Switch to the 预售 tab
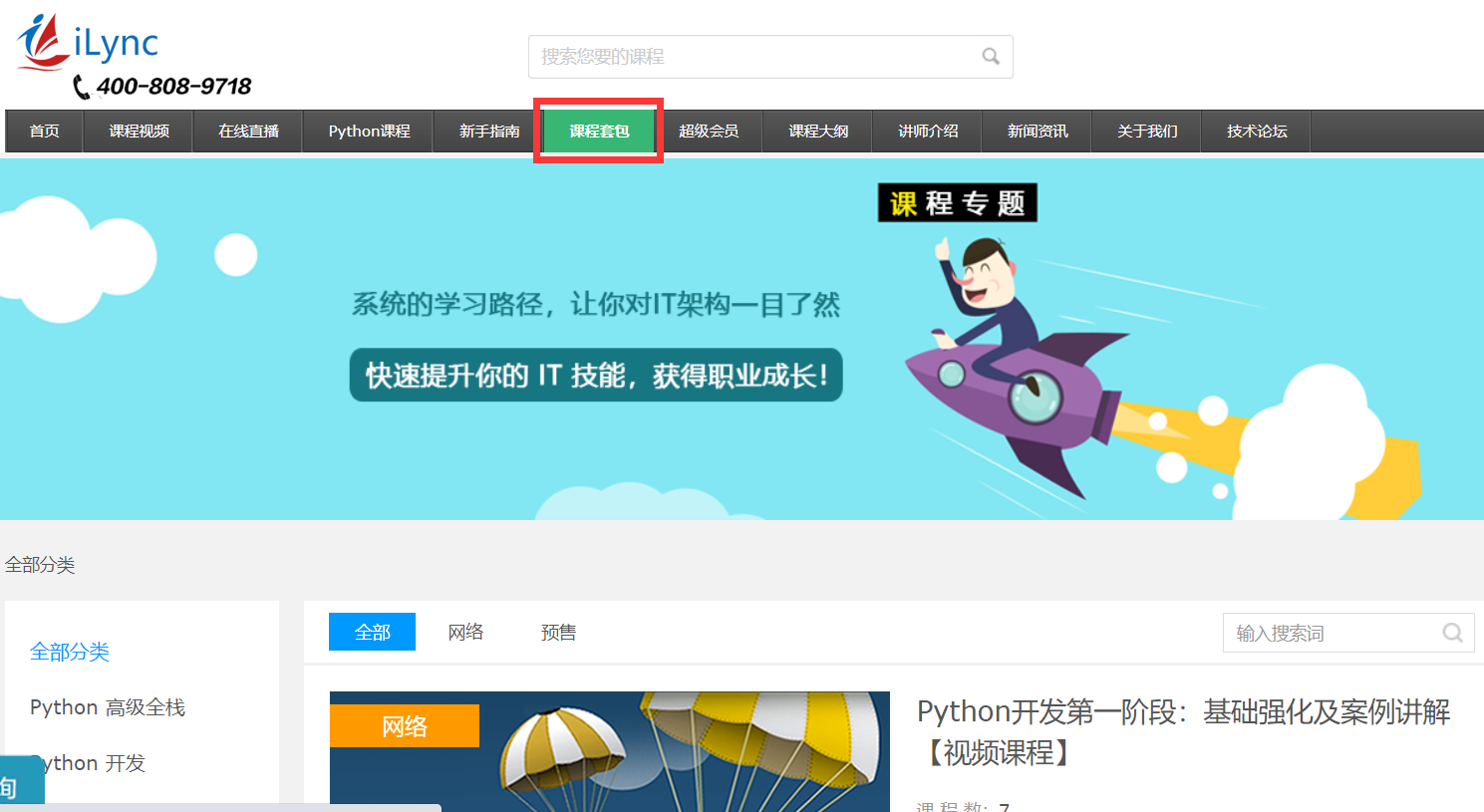1484x812 pixels. (558, 633)
